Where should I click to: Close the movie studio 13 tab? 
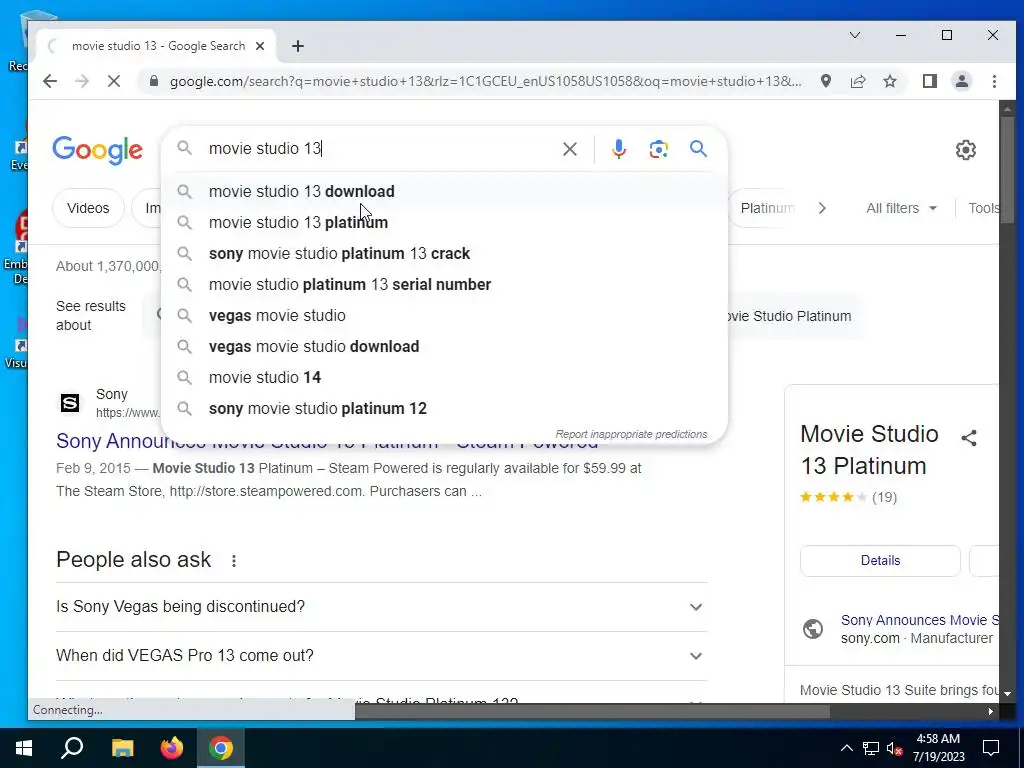pyautogui.click(x=260, y=46)
